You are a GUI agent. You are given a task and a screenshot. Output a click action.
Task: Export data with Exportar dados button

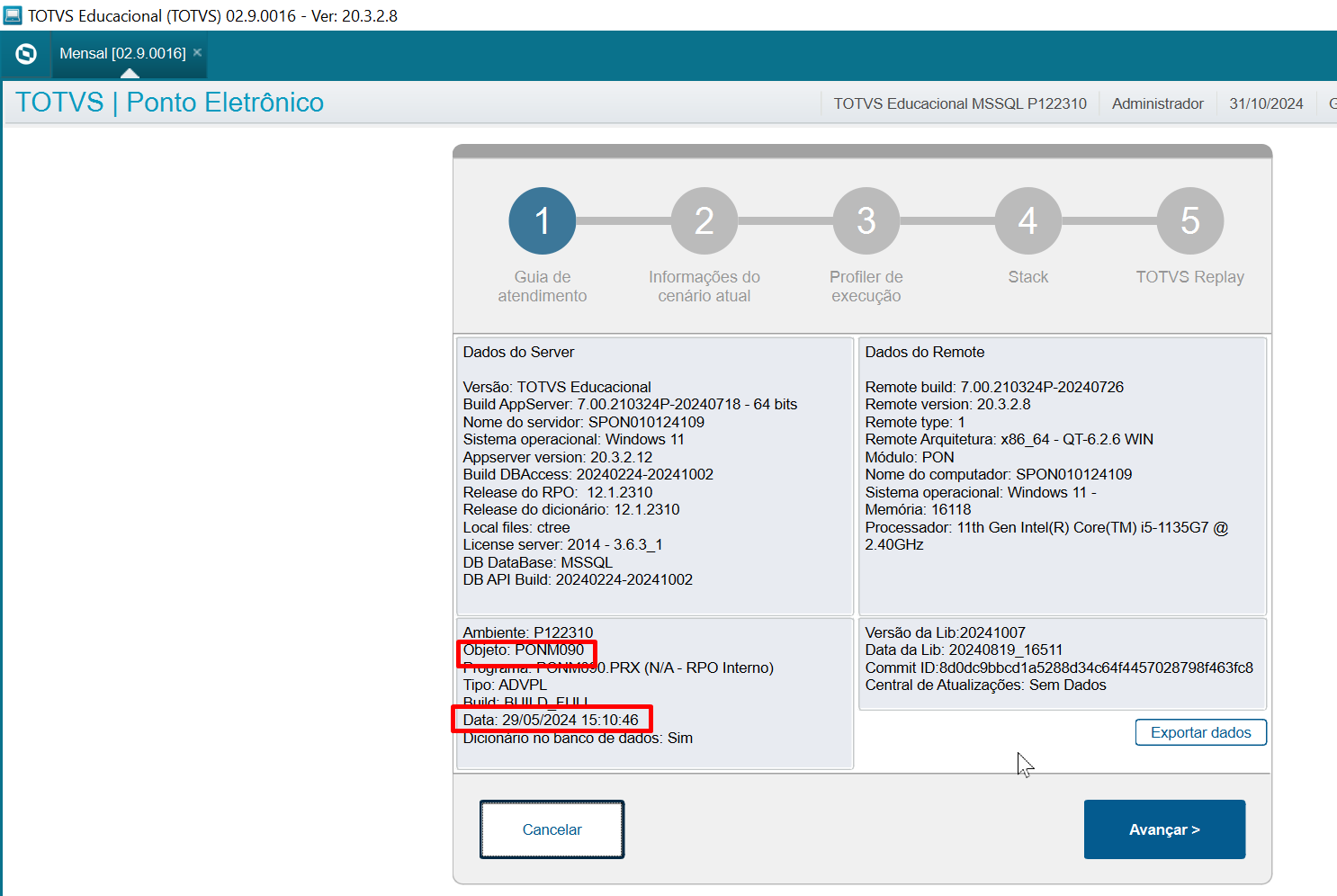pyautogui.click(x=1201, y=732)
